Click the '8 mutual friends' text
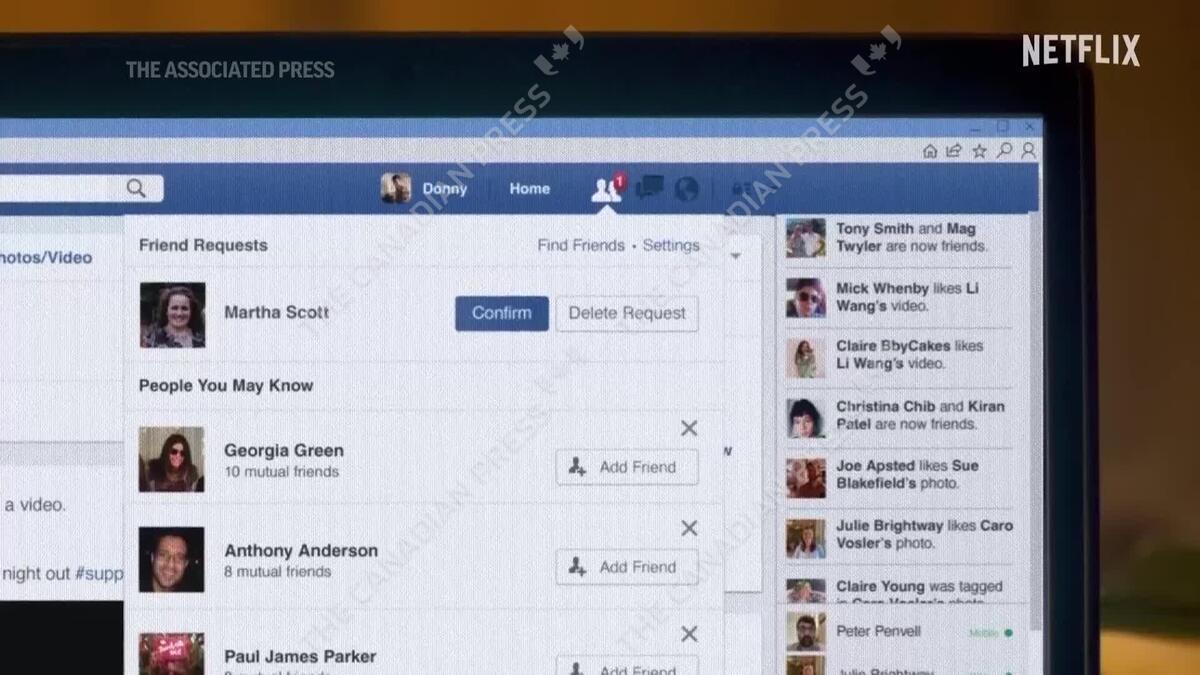The height and width of the screenshot is (675, 1200). 277,572
